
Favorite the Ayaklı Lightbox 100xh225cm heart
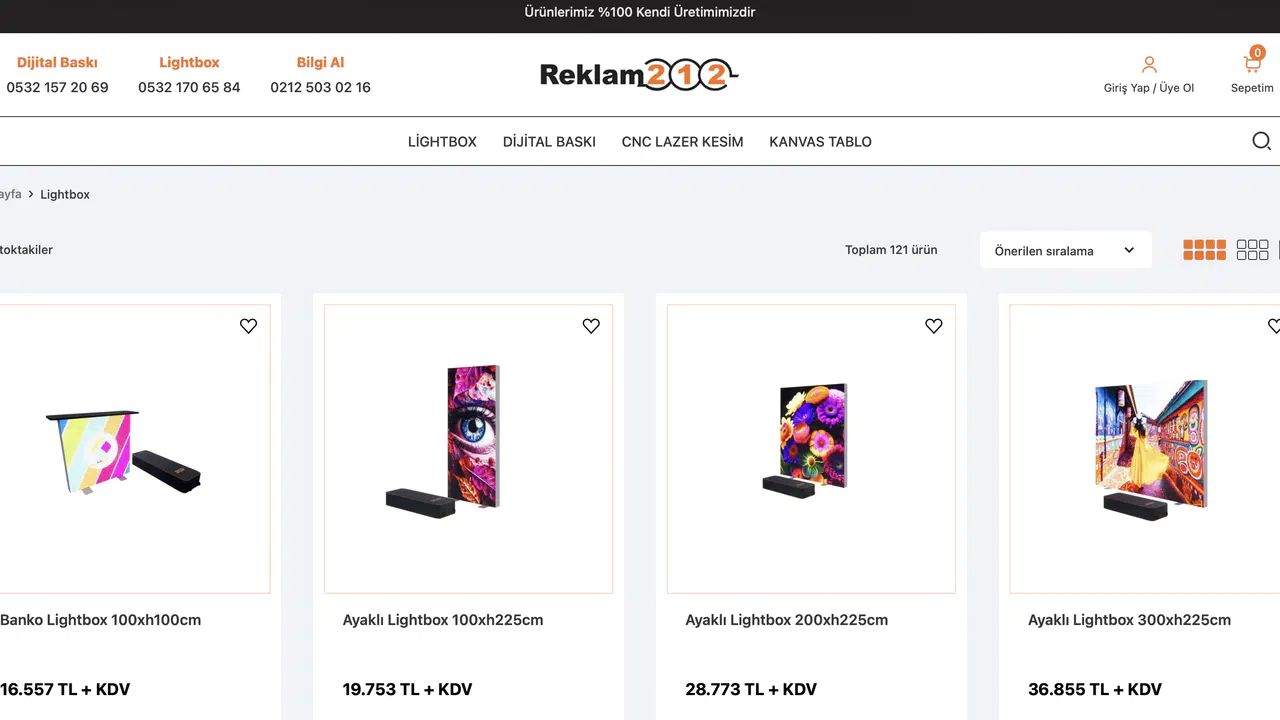(591, 326)
